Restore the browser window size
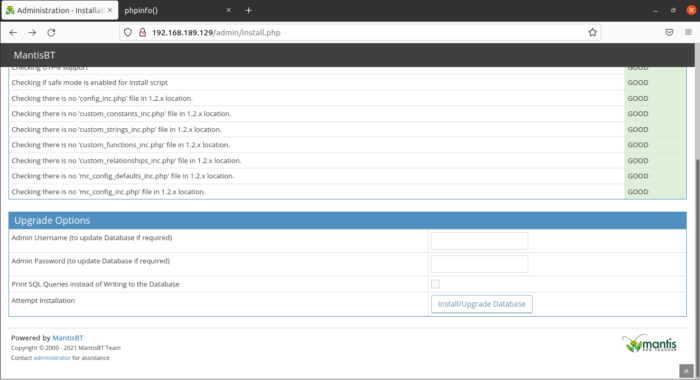Viewport: 700px width, 380px height. coord(673,10)
